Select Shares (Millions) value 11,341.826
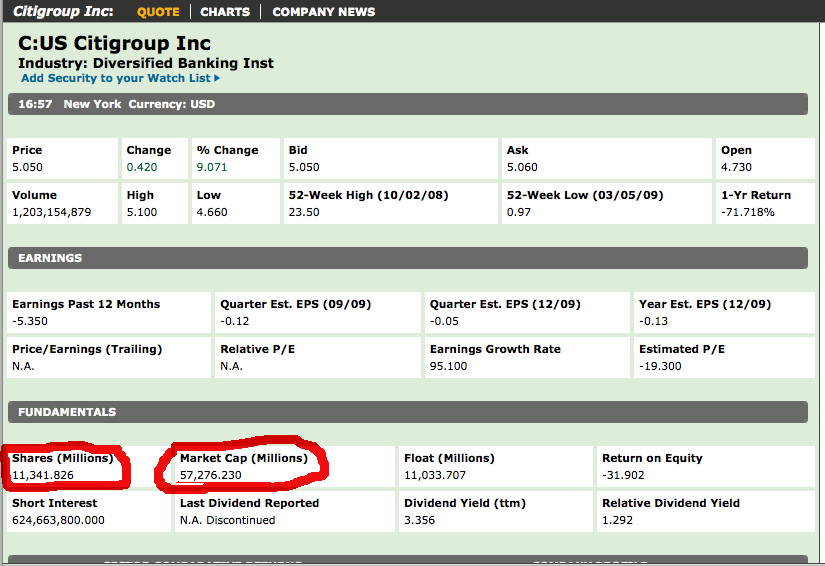Screen dimensions: 825x566 [x=43, y=475]
